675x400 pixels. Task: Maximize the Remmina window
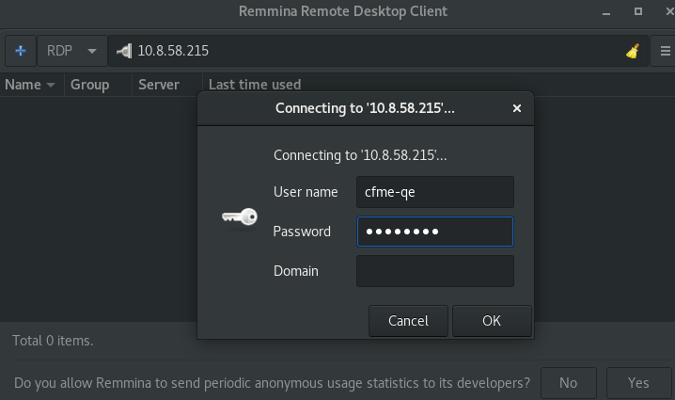click(638, 12)
